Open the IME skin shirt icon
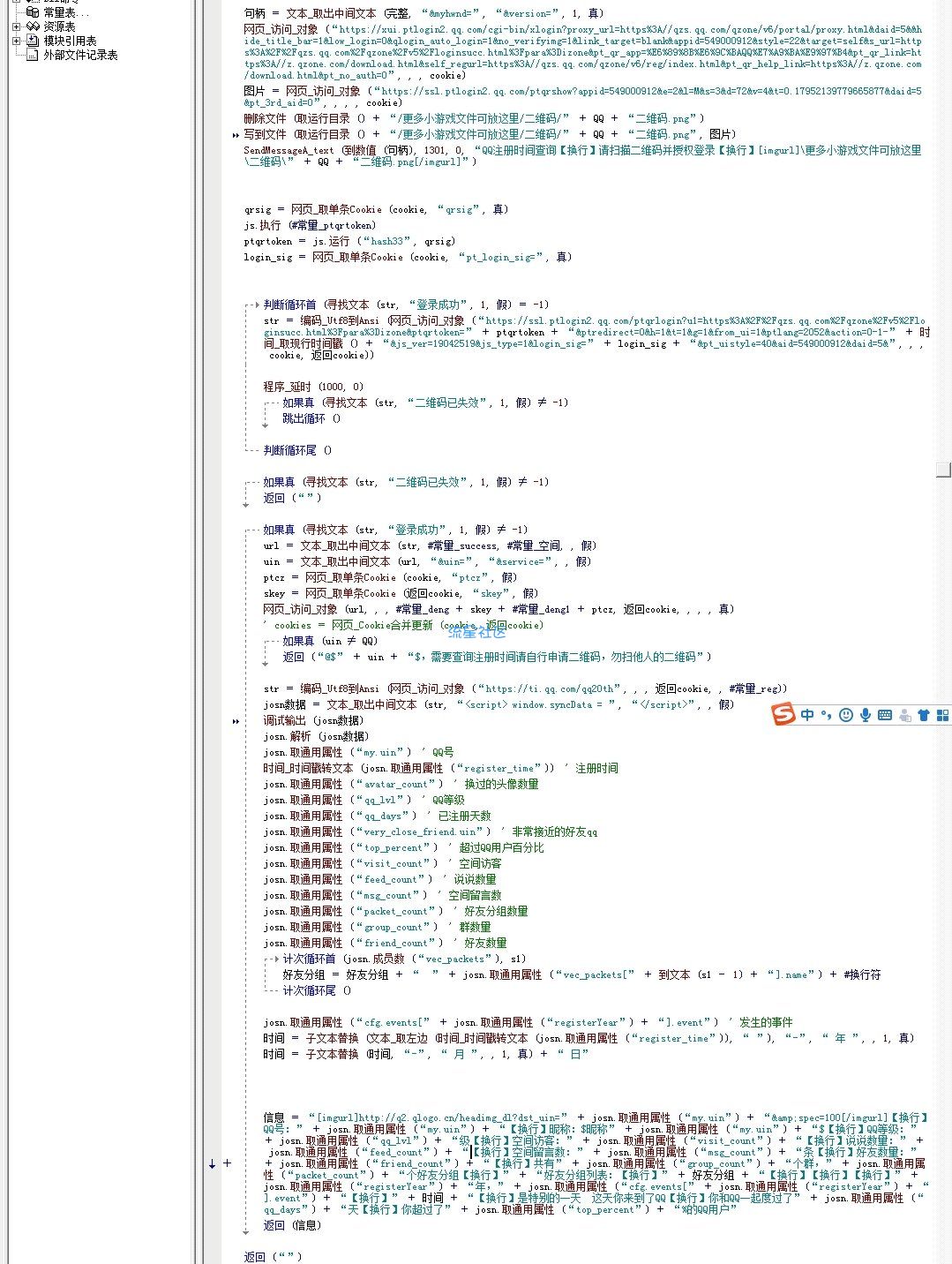This screenshot has height=1264, width=952. pos(924,715)
